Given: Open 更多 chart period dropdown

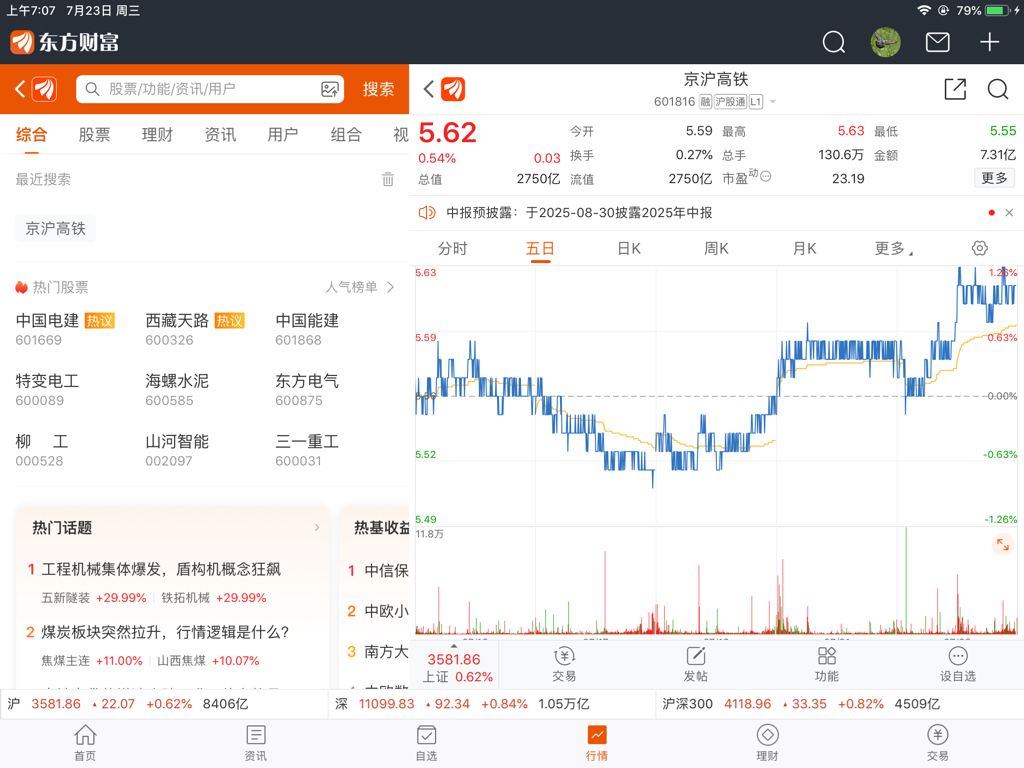Looking at the screenshot, I should click(893, 249).
